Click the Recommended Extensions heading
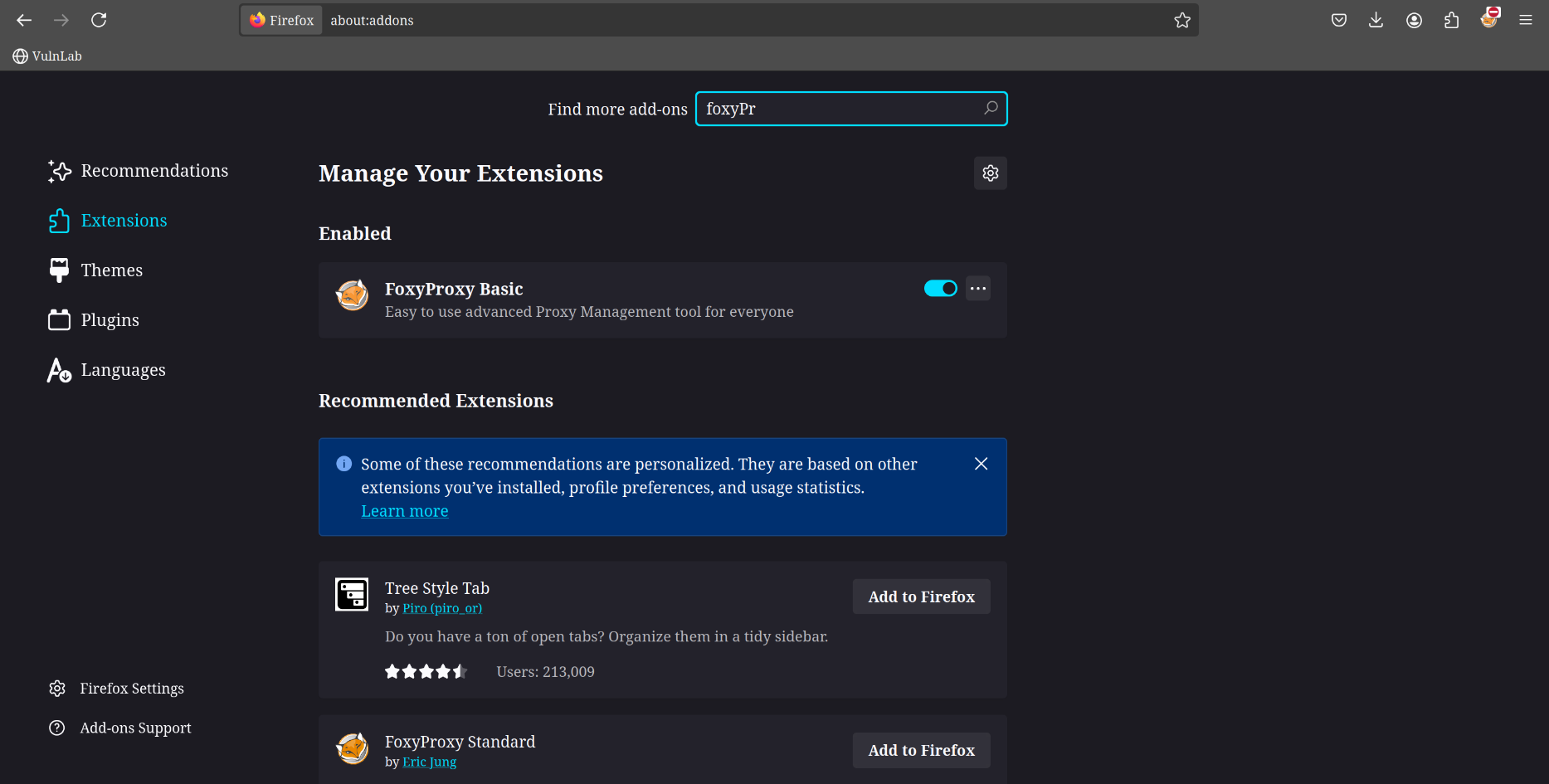 pyautogui.click(x=436, y=401)
